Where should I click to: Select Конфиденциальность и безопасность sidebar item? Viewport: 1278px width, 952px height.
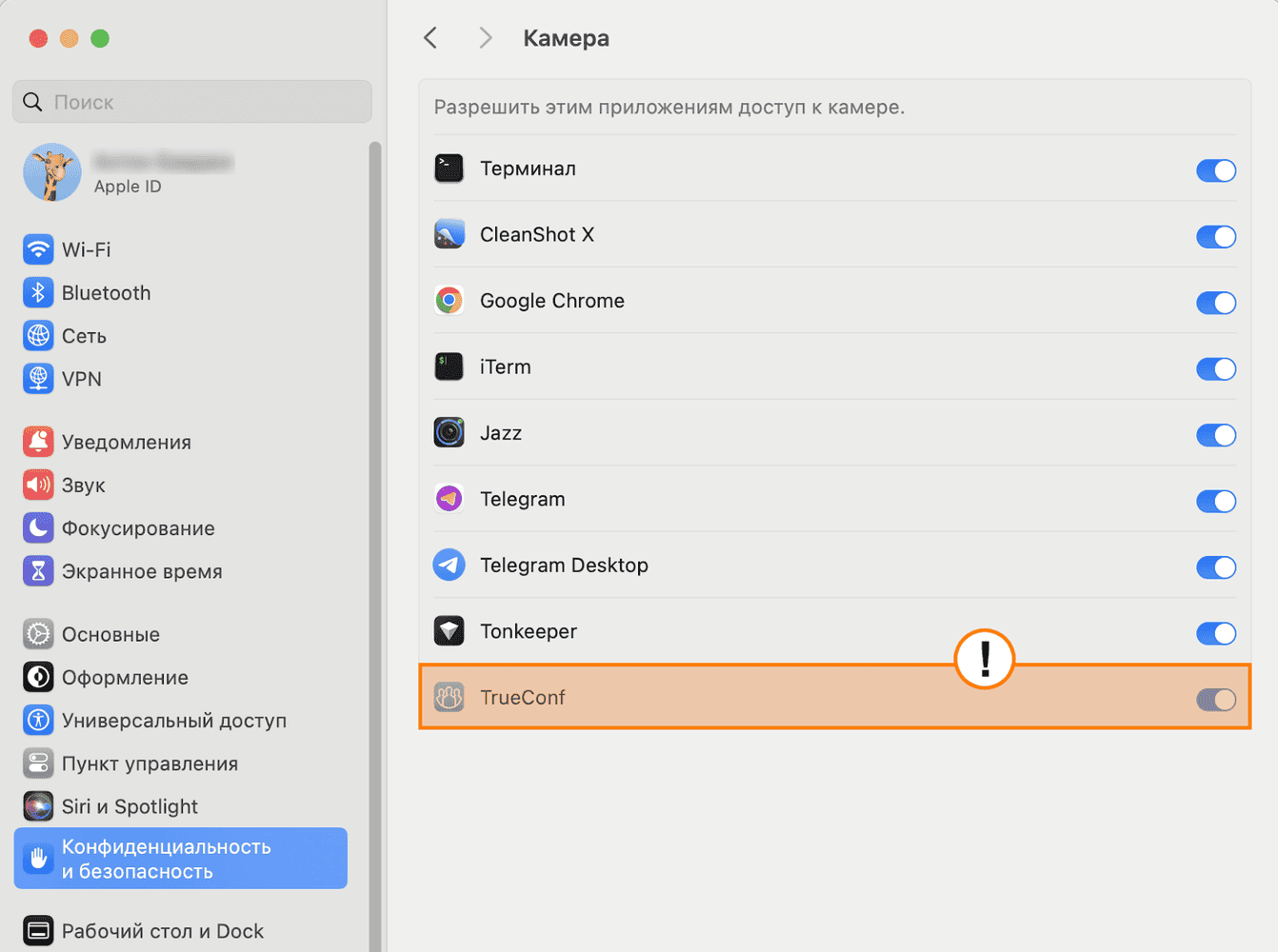181,859
